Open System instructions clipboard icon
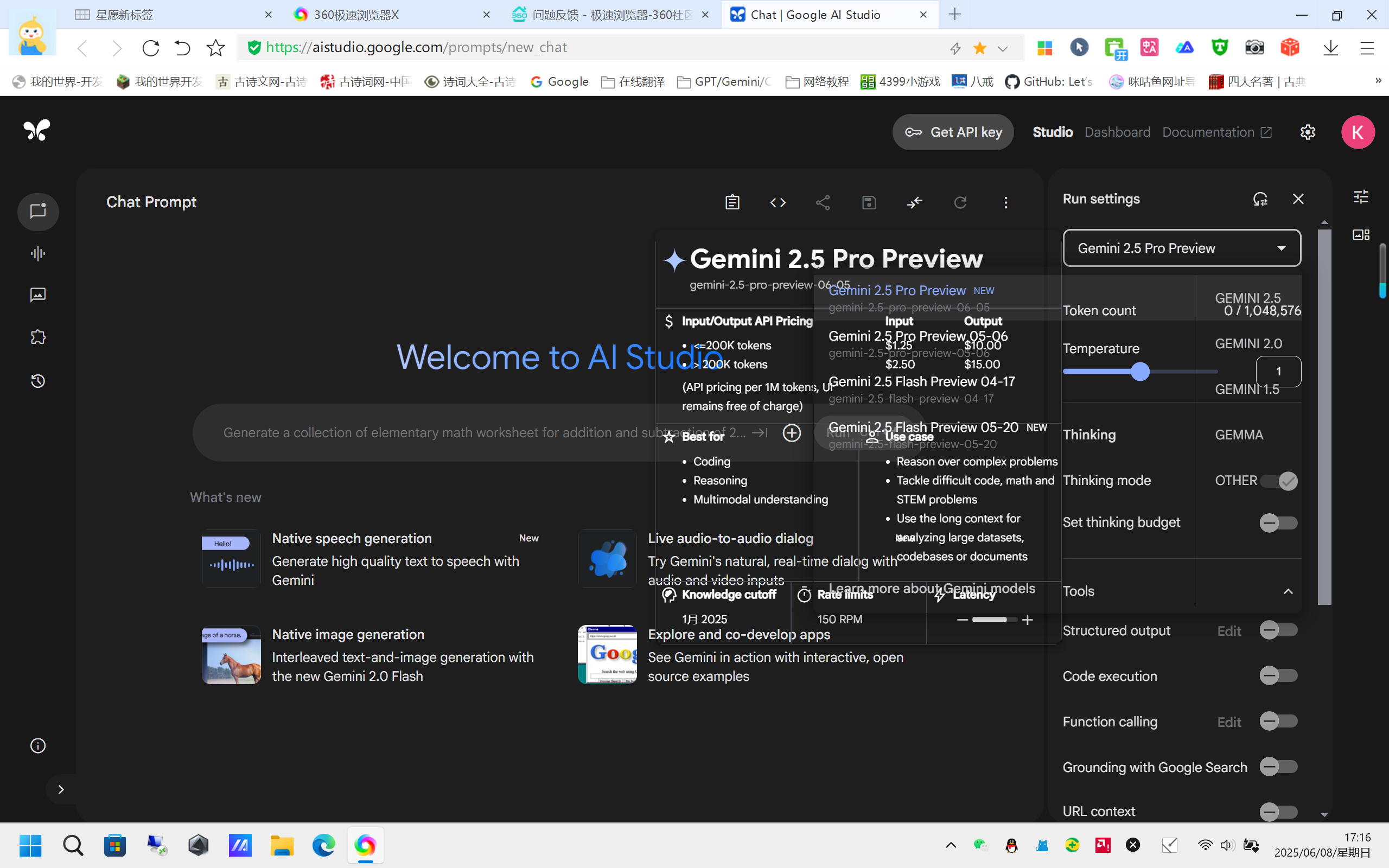The height and width of the screenshot is (868, 1389). click(x=732, y=202)
